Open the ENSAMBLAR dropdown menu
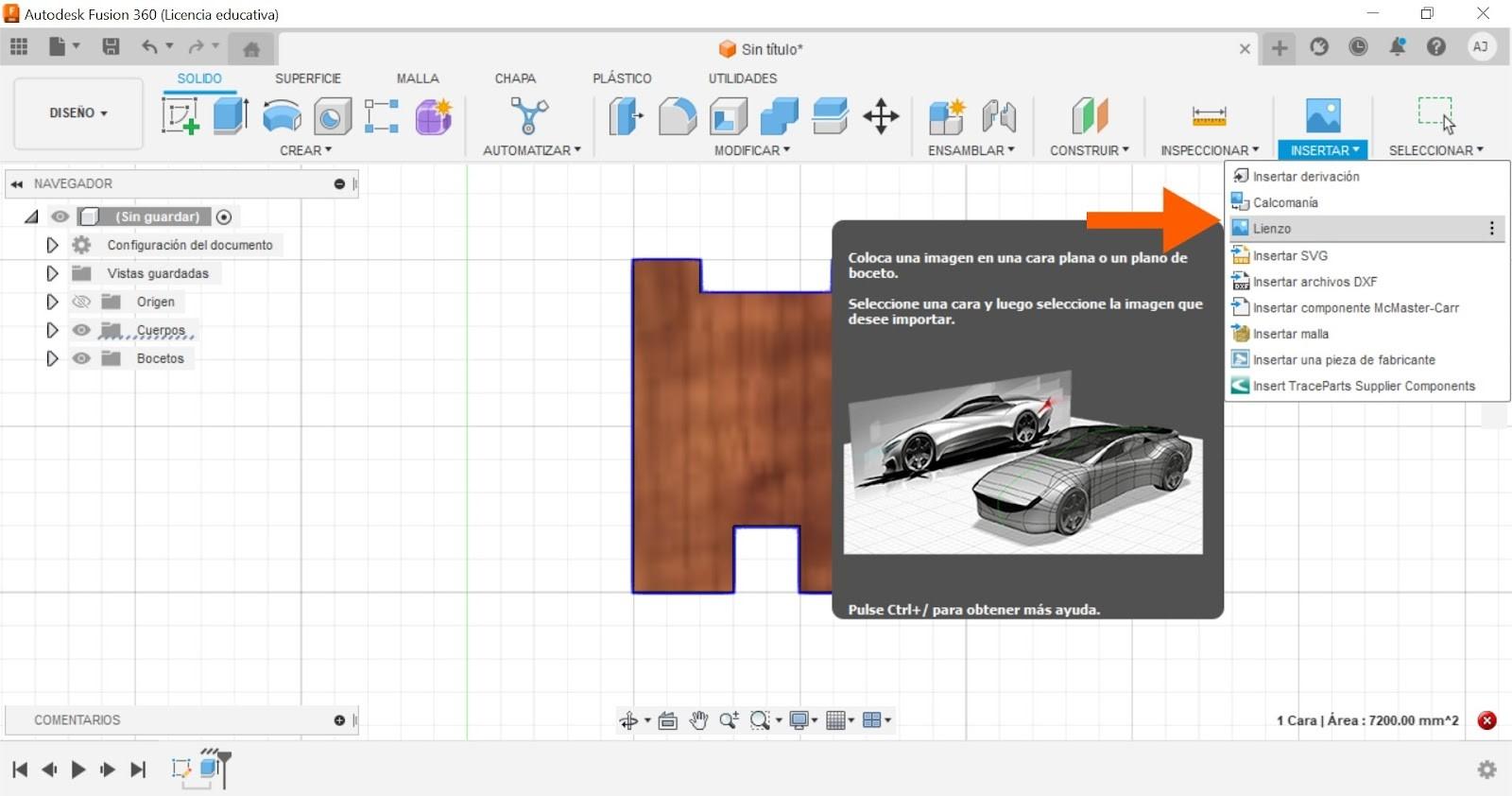1512x796 pixels. [x=971, y=150]
